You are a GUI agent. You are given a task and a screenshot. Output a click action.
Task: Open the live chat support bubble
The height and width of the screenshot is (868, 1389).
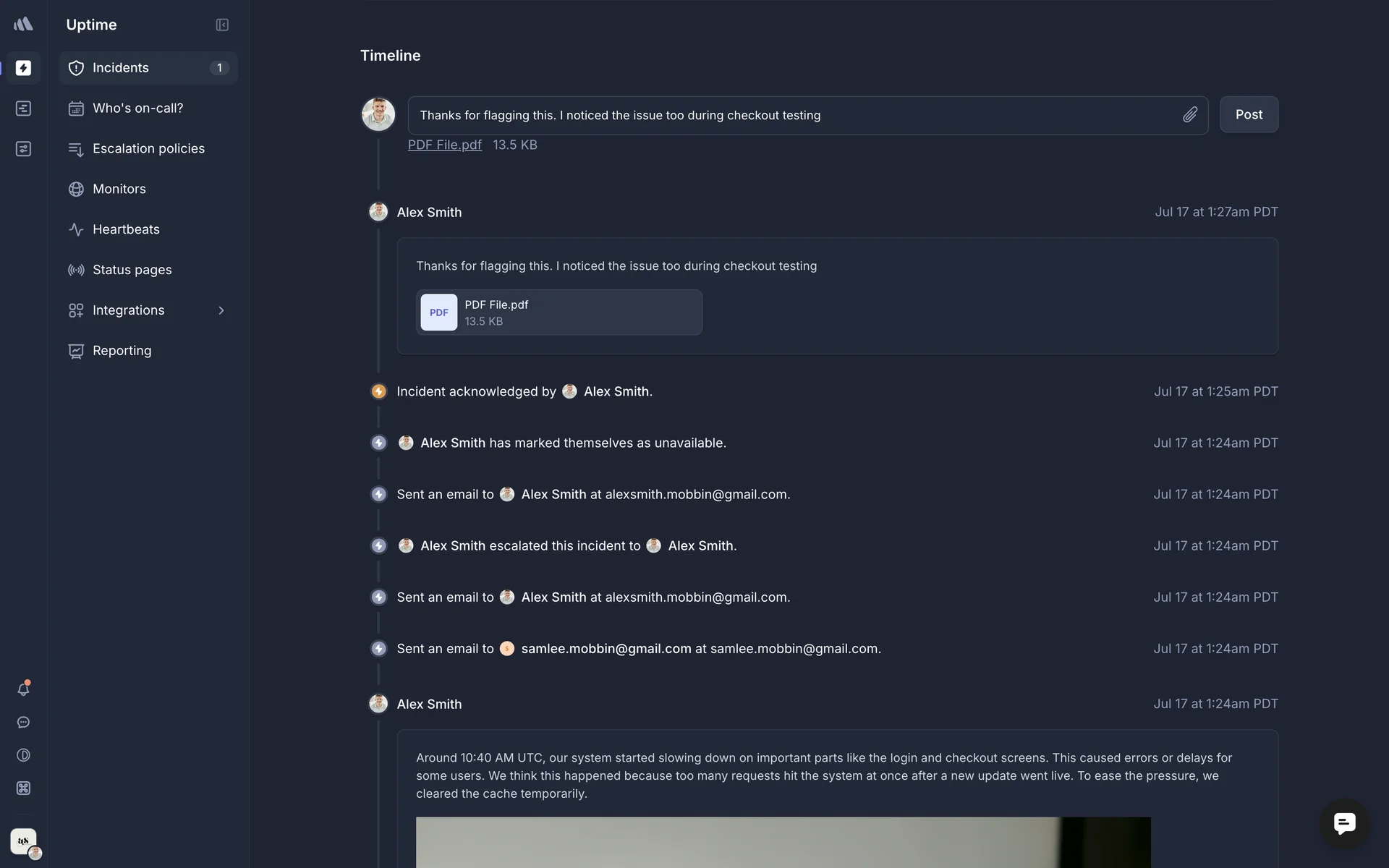point(1344,823)
